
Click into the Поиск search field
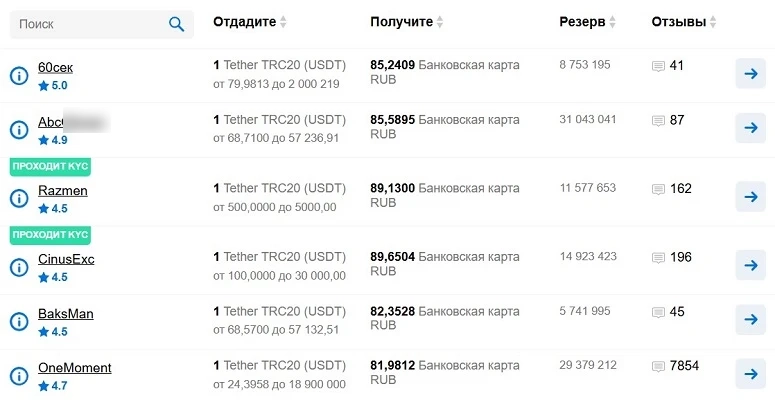[101, 24]
